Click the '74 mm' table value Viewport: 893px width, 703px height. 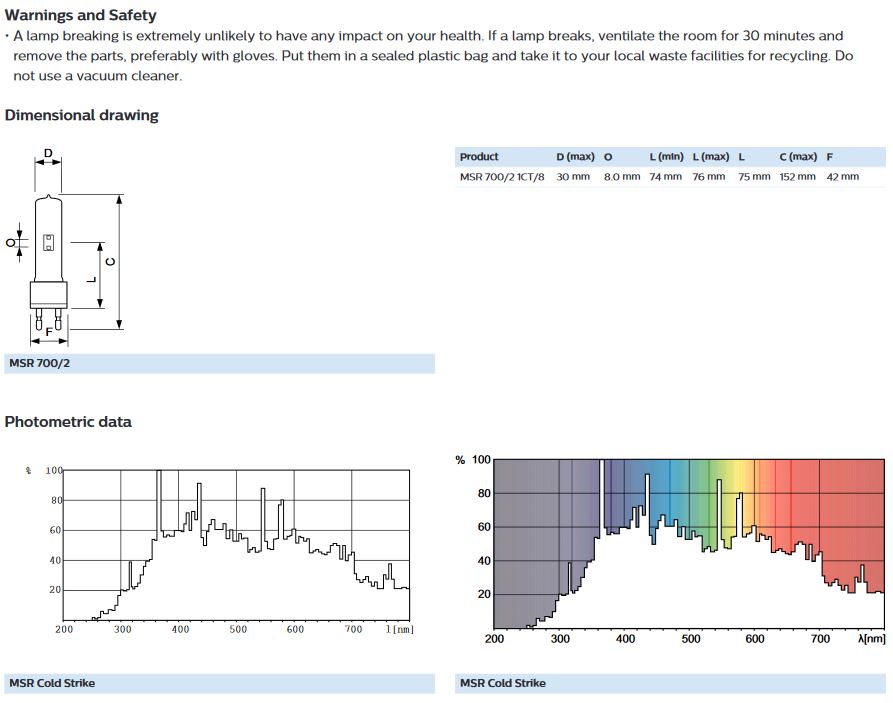665,177
